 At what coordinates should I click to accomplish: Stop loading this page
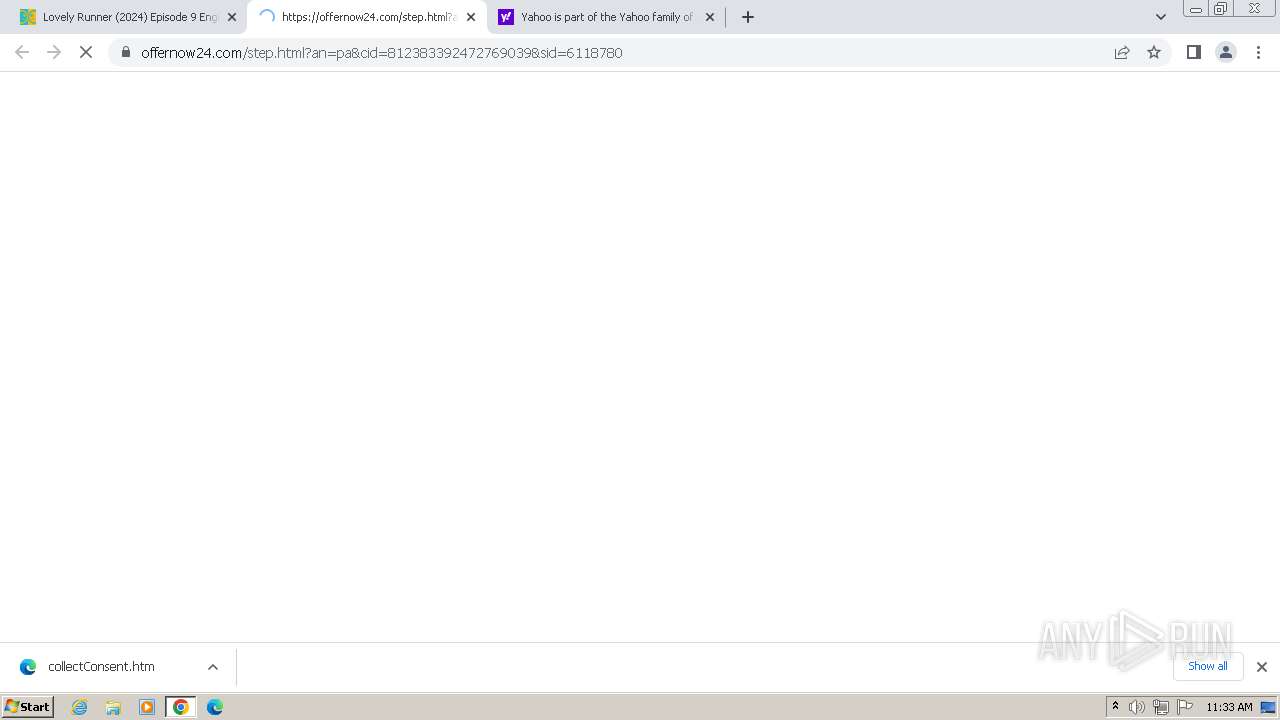point(86,52)
